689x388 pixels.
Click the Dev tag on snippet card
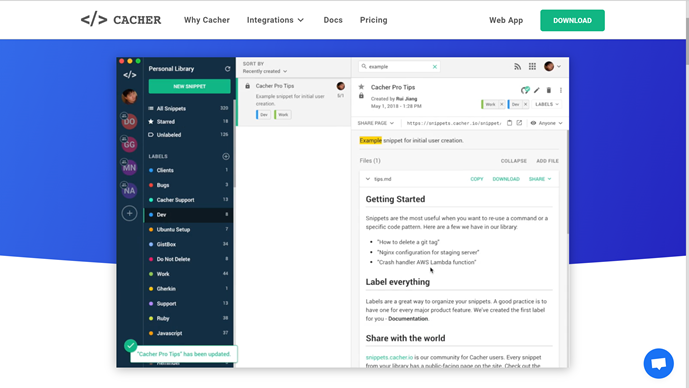263,115
